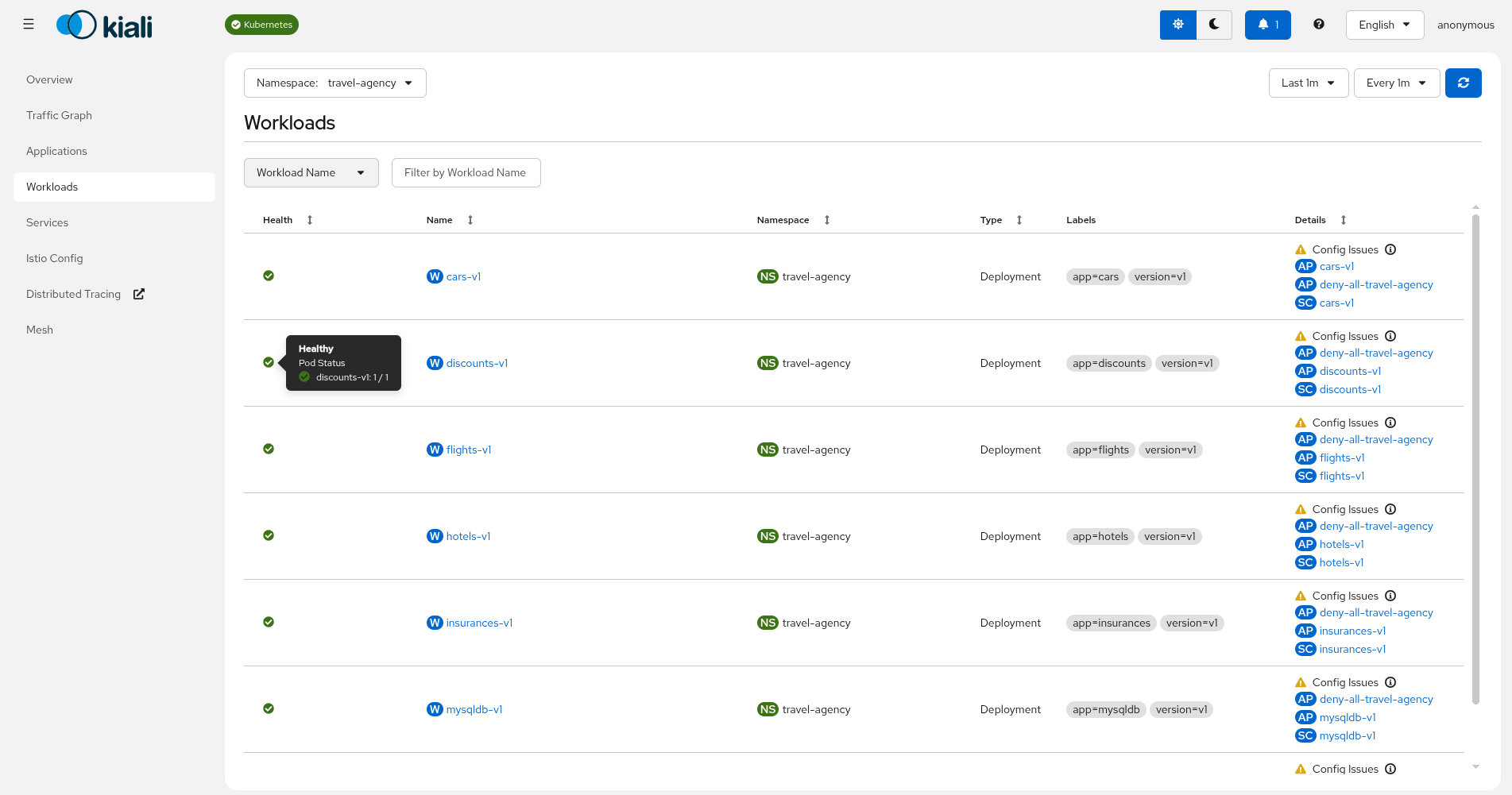The image size is (1512, 795).
Task: Click the Filter by Workload Name field
Action: (466, 173)
